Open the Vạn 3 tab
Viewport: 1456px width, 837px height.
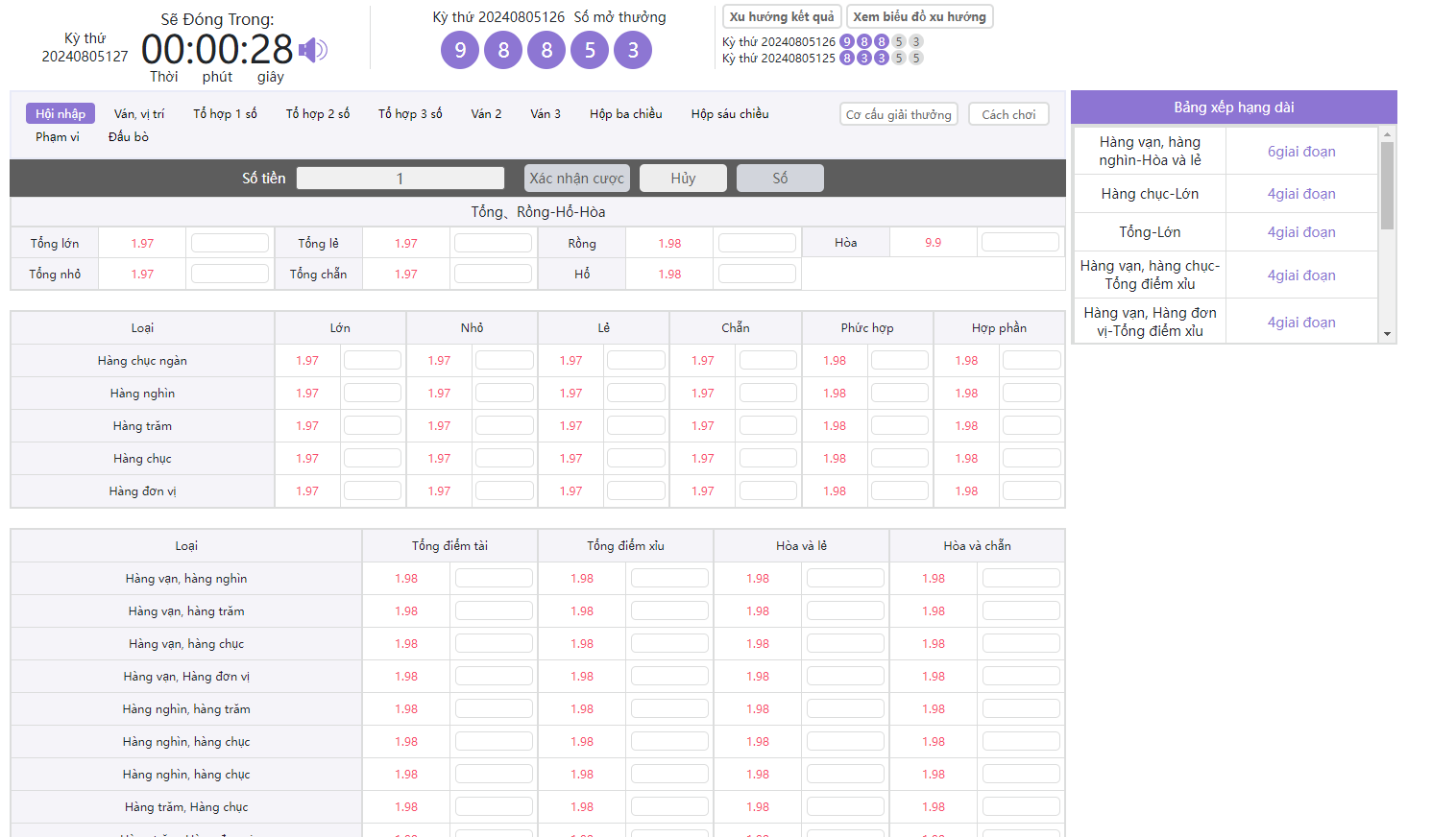click(546, 113)
